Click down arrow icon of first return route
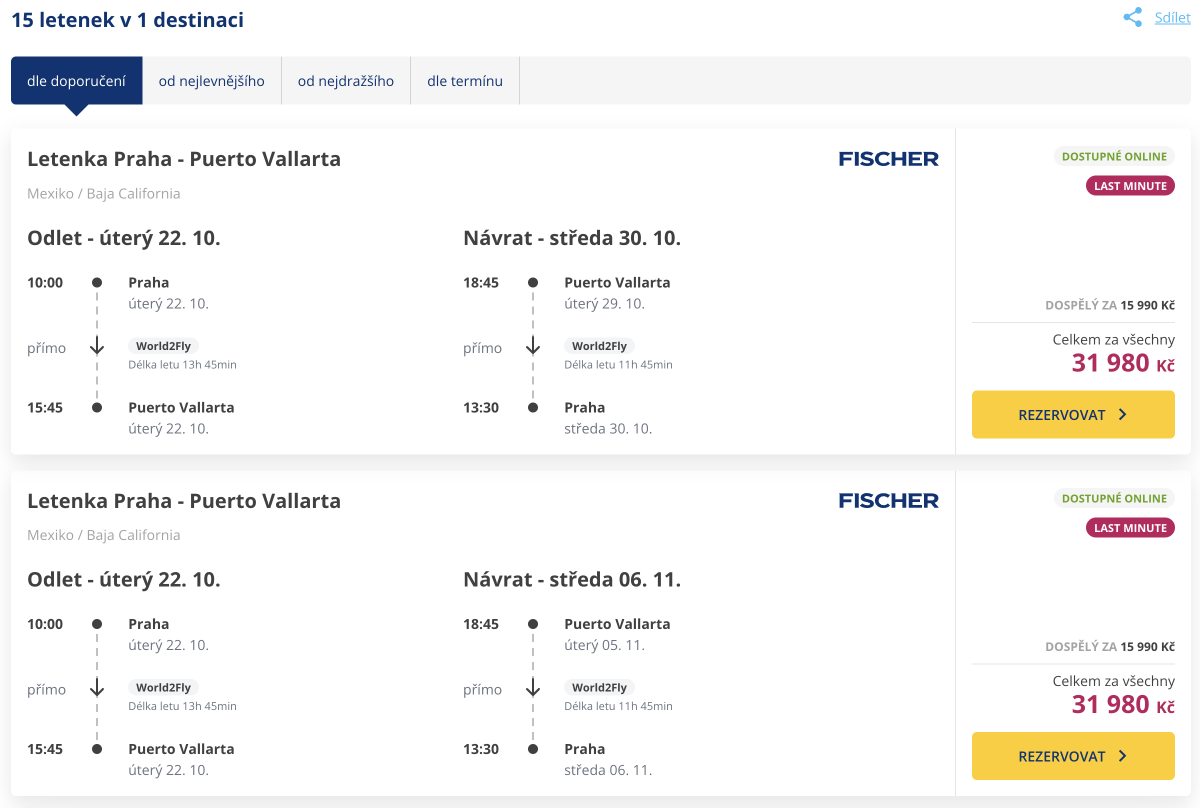 point(532,347)
